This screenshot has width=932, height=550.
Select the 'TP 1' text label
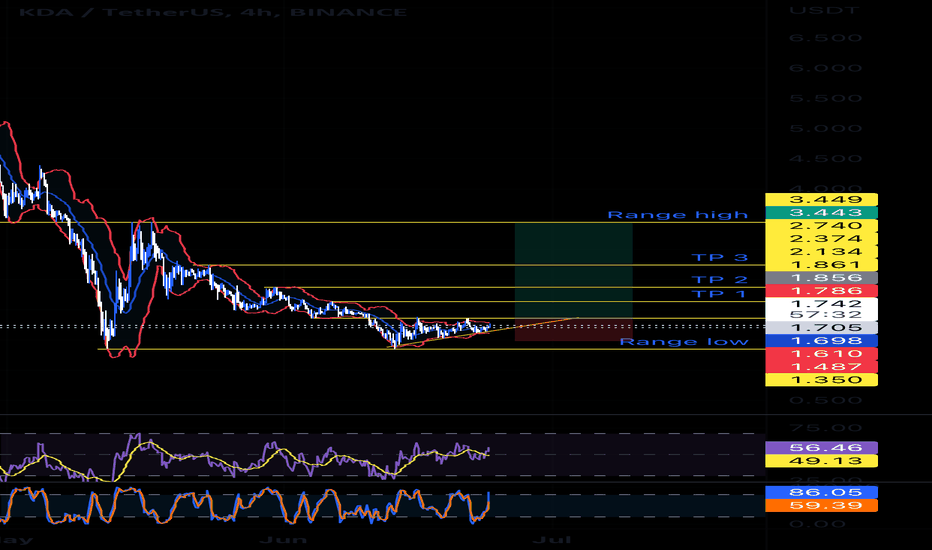719,294
